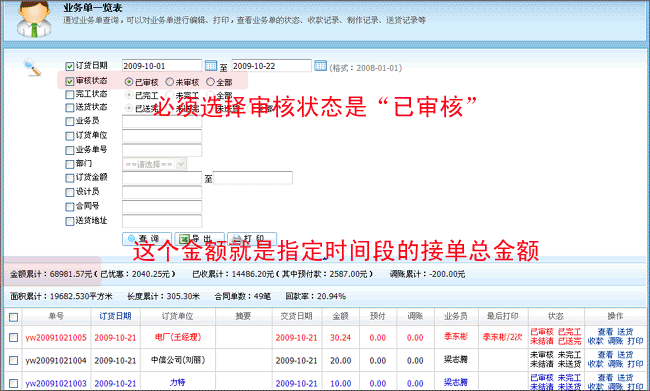650x391 pixels.
Task: Open order yw20091021003
Action: (x=56, y=383)
